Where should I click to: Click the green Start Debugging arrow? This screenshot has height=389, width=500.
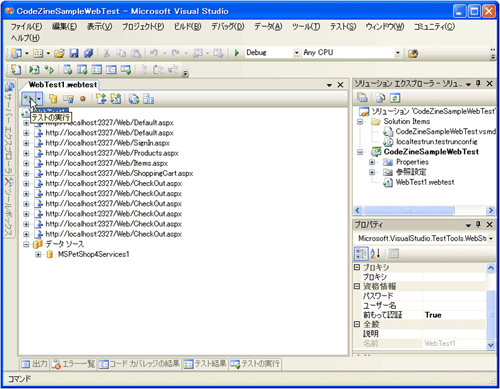click(237, 53)
